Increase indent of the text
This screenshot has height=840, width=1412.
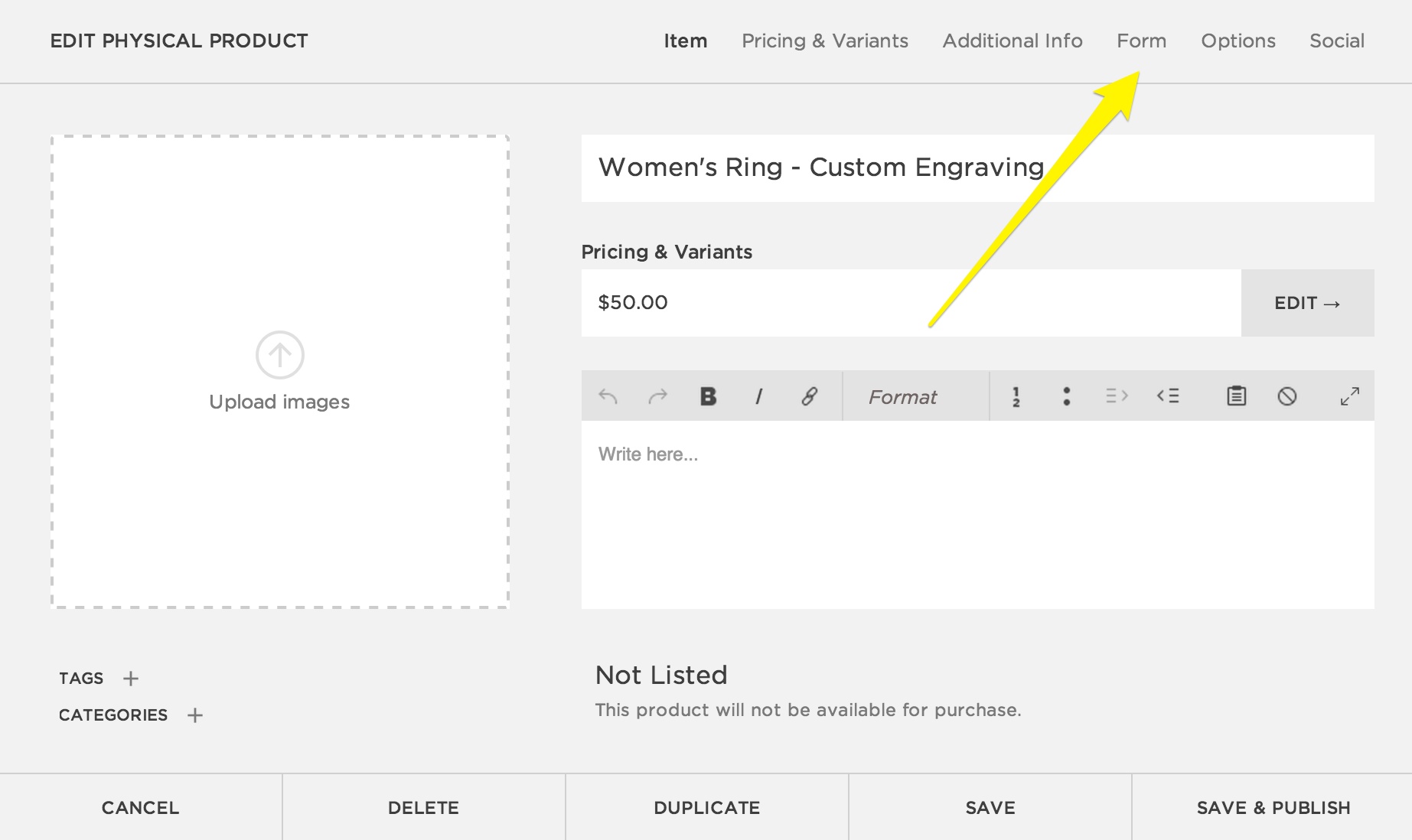[x=1117, y=396]
